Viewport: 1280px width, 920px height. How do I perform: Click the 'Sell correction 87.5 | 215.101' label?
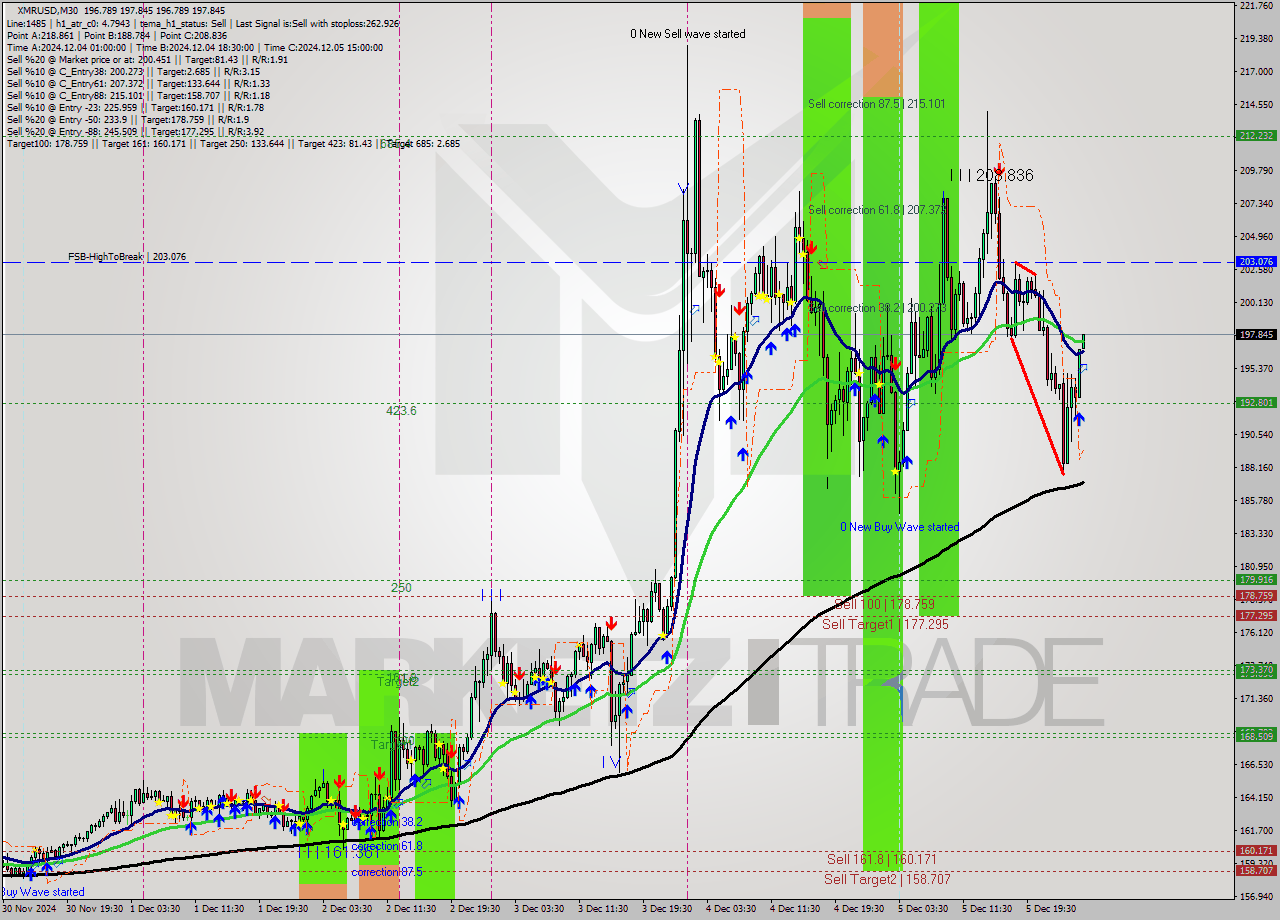point(877,103)
